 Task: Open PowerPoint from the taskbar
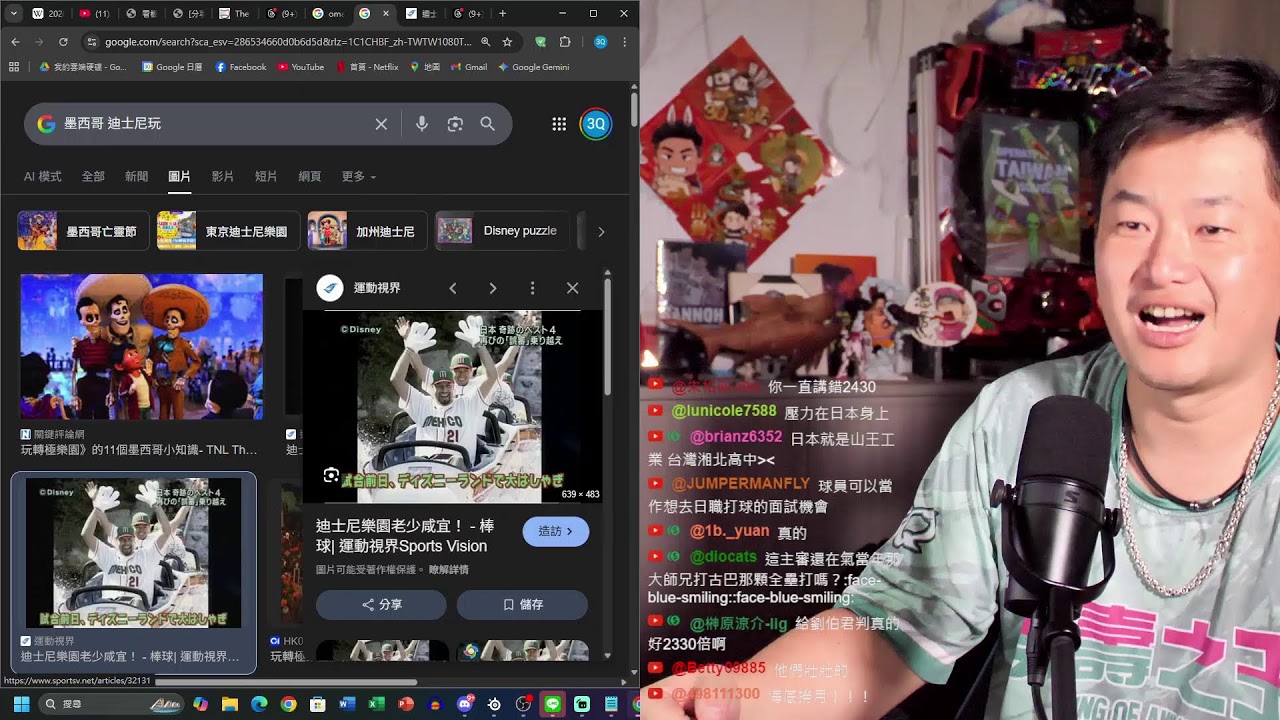pos(406,704)
